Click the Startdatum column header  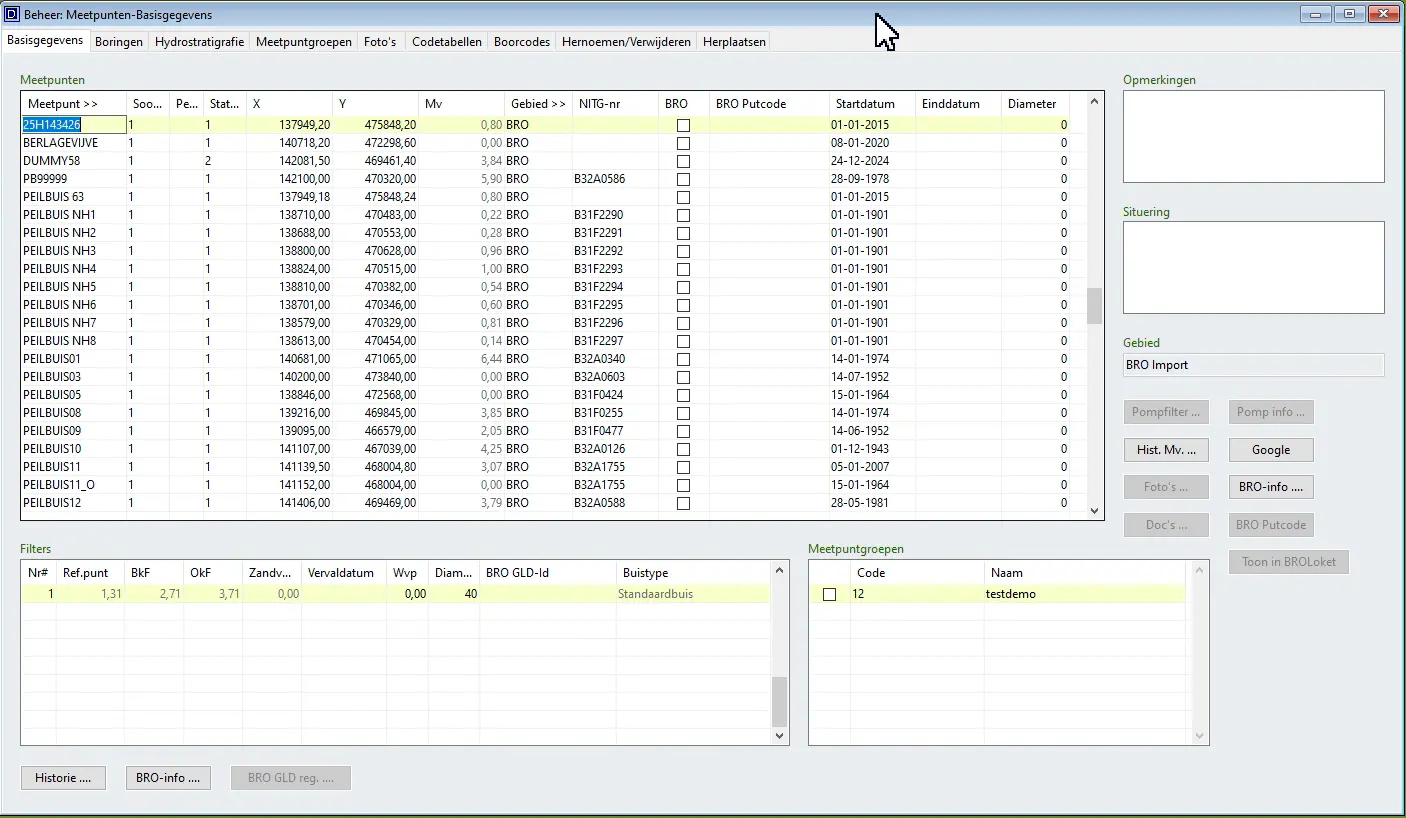click(x=872, y=104)
